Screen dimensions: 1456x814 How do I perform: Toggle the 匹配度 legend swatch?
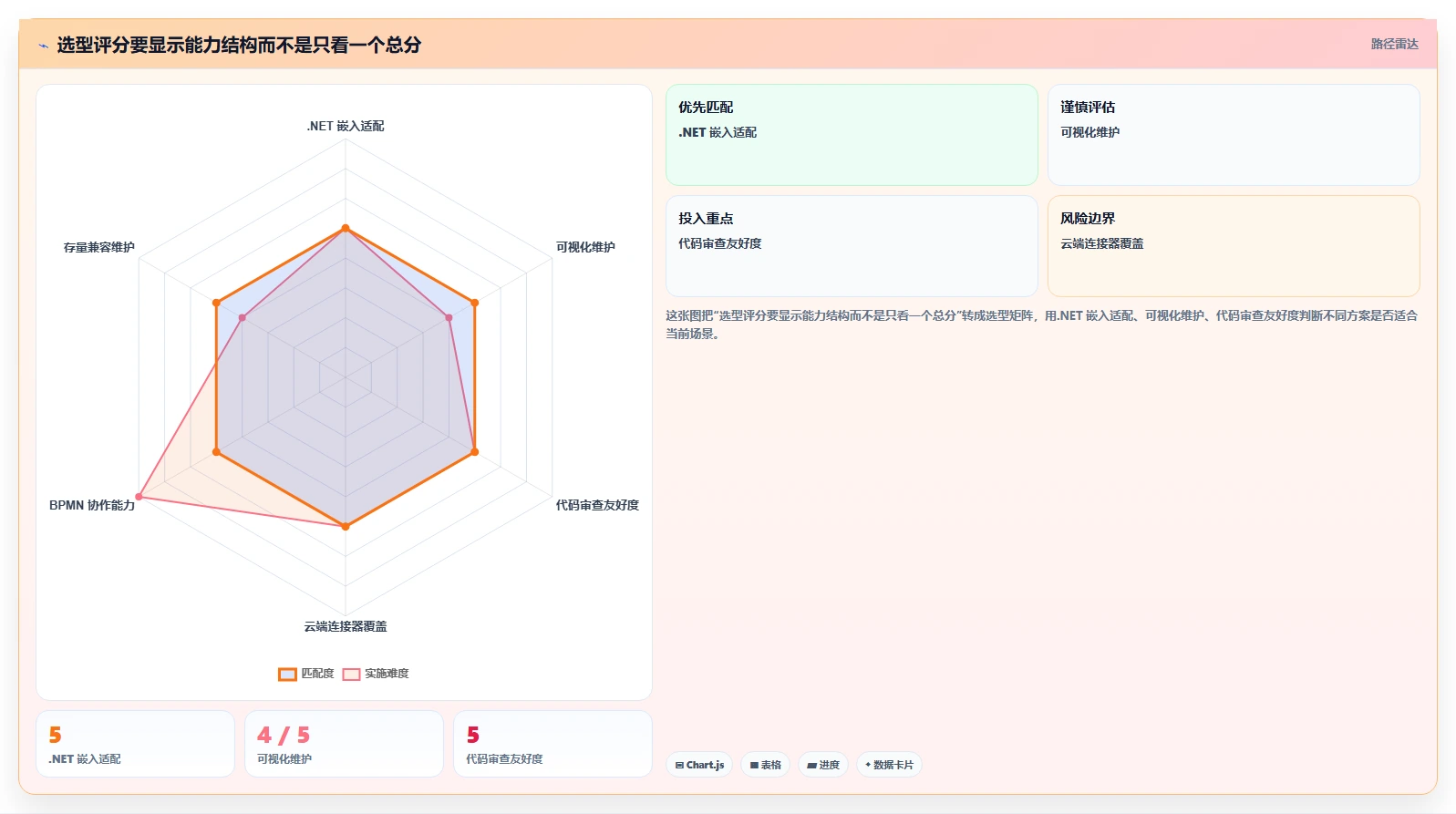tap(287, 674)
